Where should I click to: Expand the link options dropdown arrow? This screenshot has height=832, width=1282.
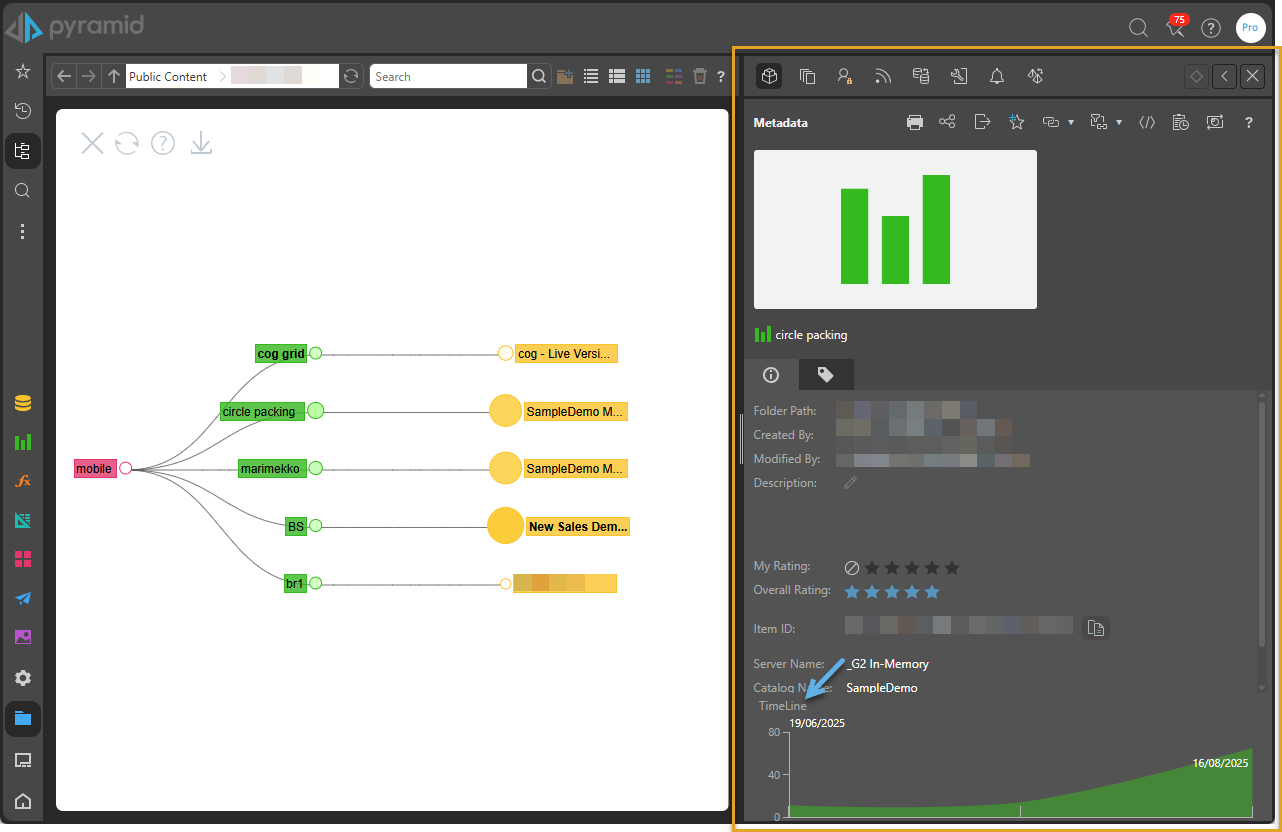(x=1071, y=123)
